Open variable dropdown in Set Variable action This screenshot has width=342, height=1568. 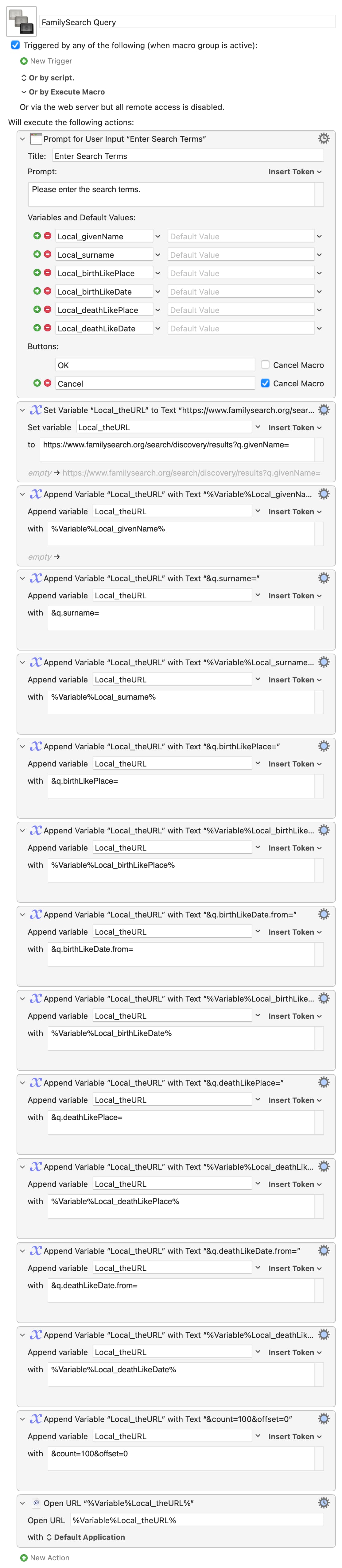point(257,427)
